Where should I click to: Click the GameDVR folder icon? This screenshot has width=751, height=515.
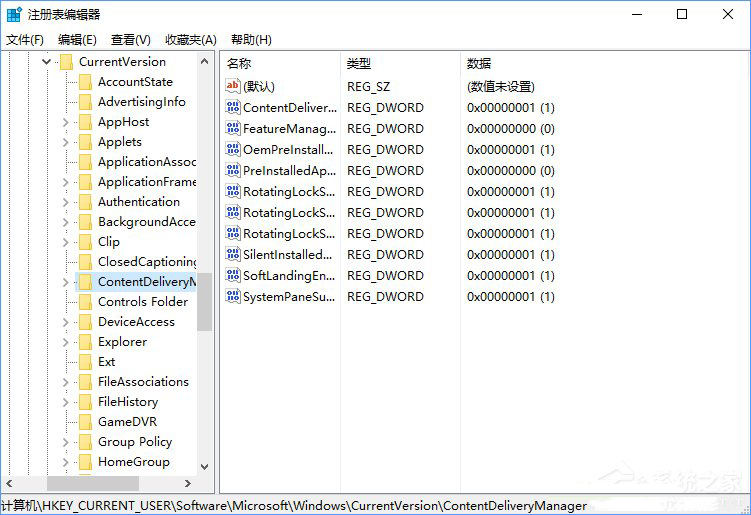coord(85,422)
